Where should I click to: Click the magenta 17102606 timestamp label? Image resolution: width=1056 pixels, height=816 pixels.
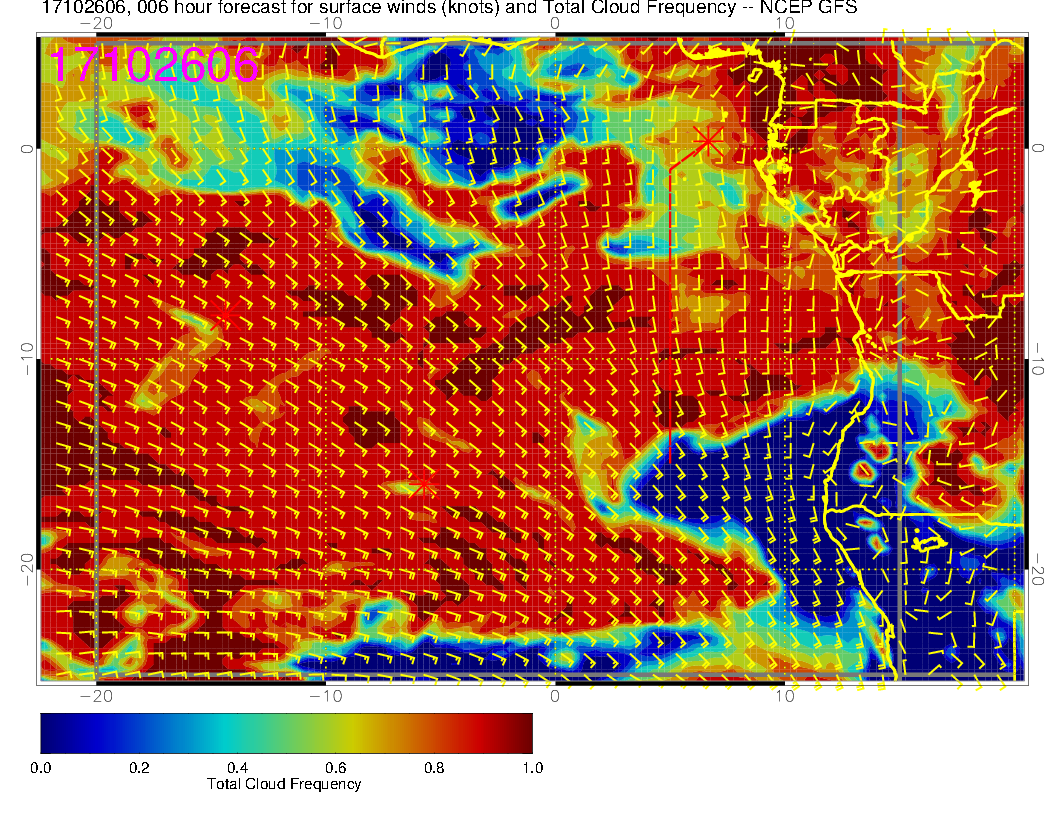(x=154, y=65)
